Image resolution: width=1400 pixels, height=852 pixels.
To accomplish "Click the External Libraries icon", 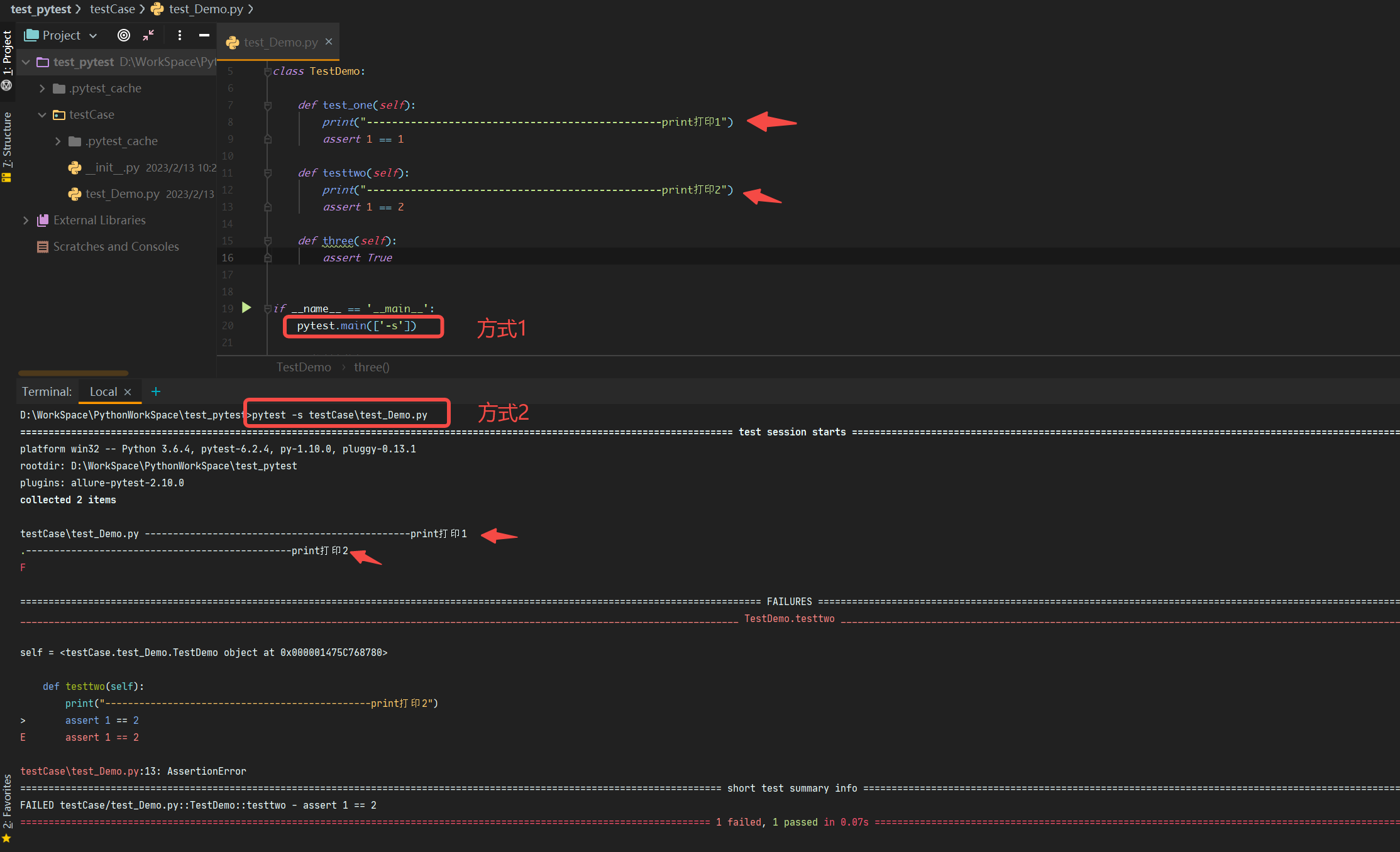I will 43,221.
